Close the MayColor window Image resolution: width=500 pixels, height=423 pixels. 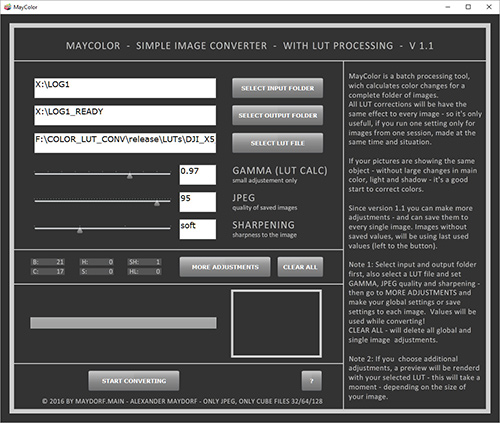(489, 7)
